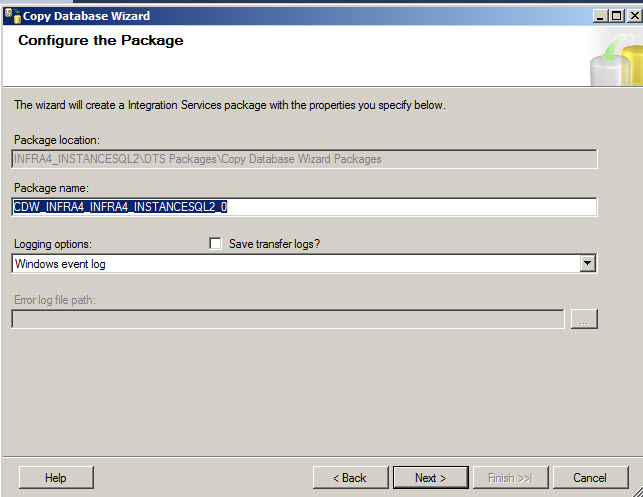Image resolution: width=643 pixels, height=497 pixels.
Task: Expand the Logging options dropdown arrow
Action: (x=588, y=264)
